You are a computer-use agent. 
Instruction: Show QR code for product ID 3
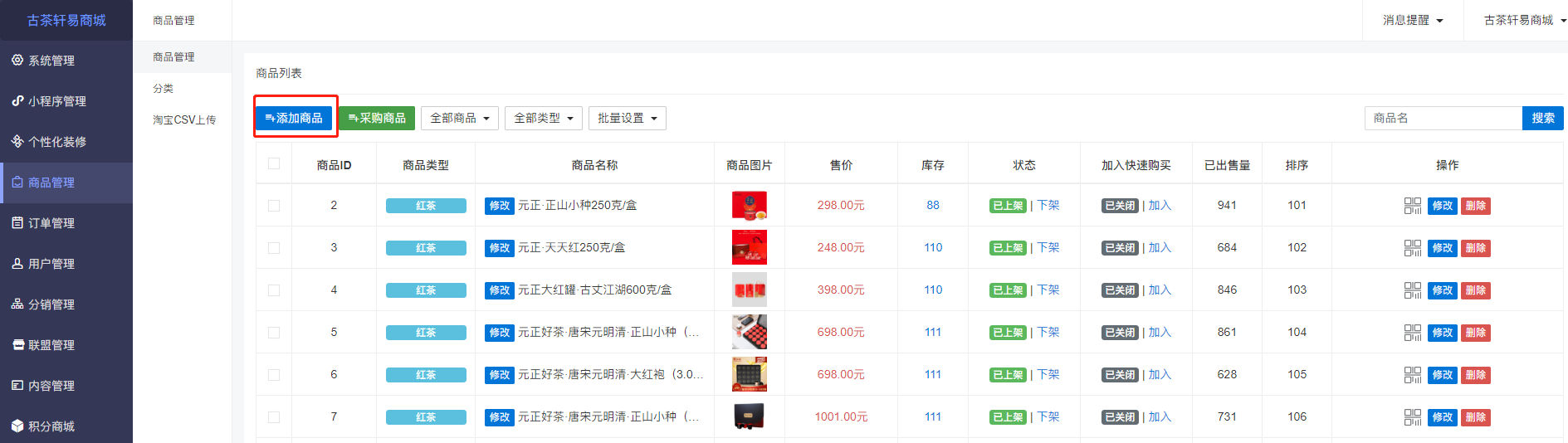pyautogui.click(x=1413, y=248)
